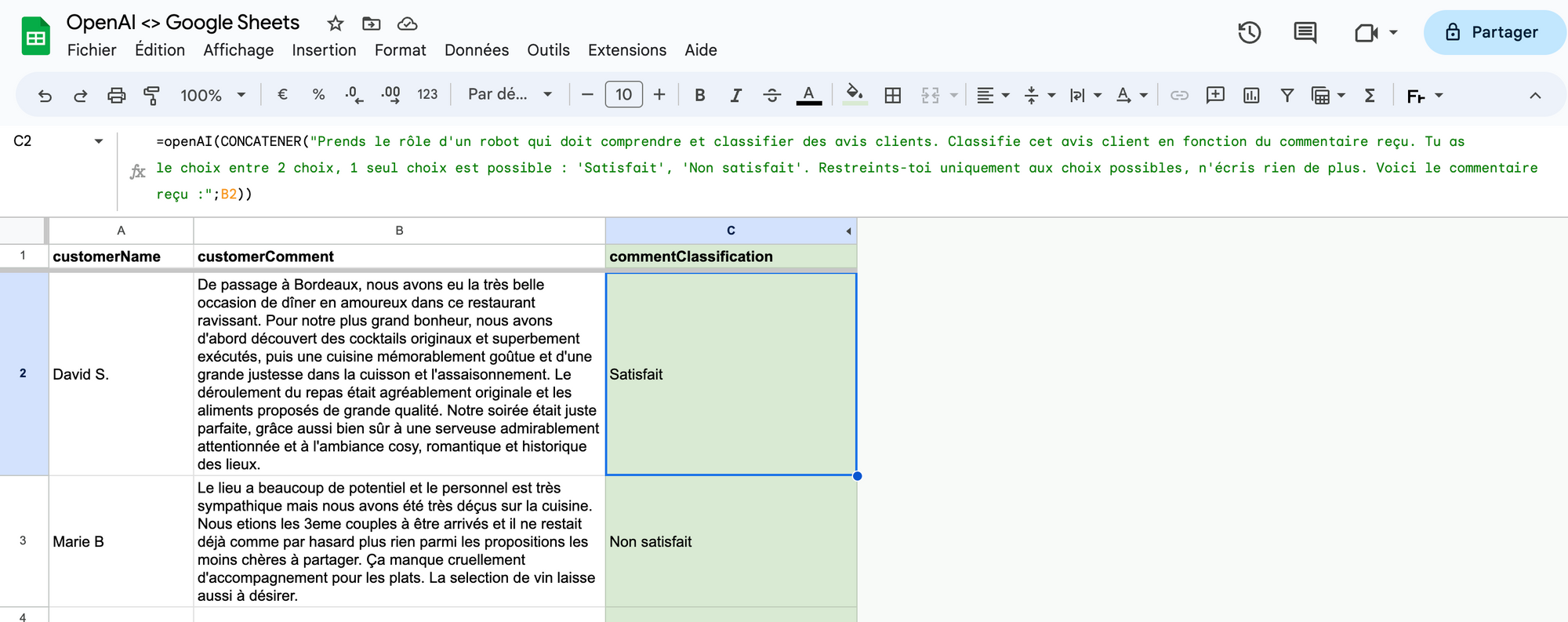
Task: Open the 100% zoom dropdown
Action: [x=212, y=96]
